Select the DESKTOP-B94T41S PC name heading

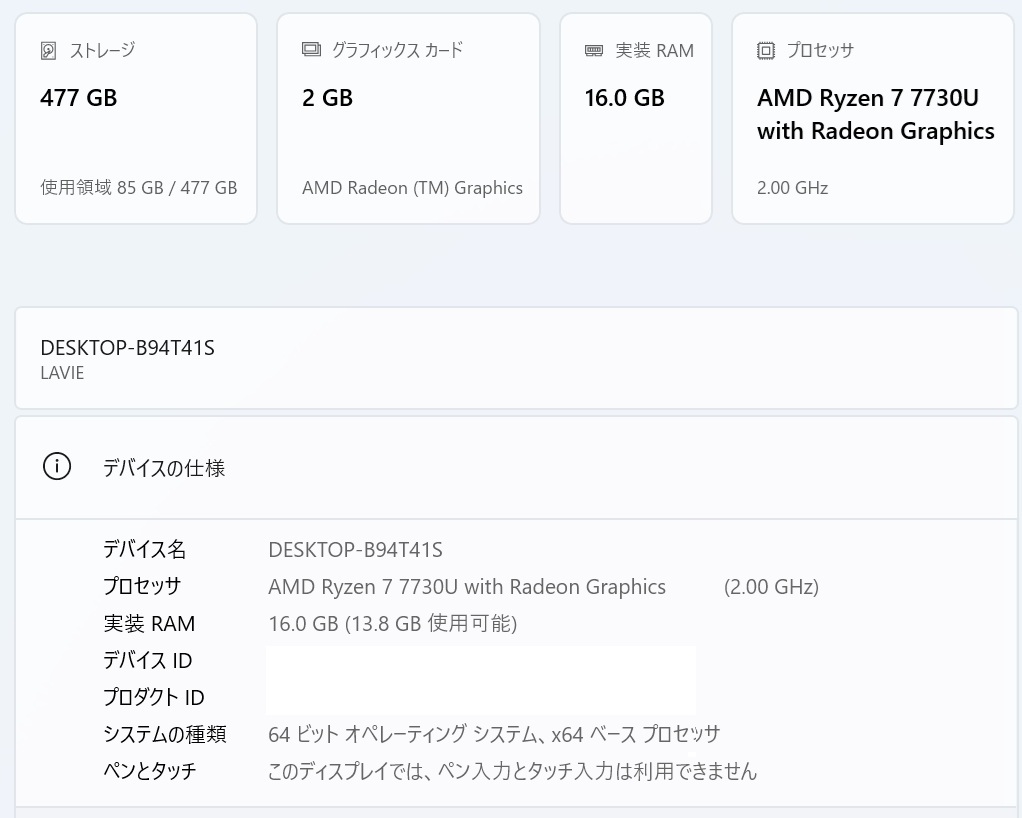pos(127,348)
